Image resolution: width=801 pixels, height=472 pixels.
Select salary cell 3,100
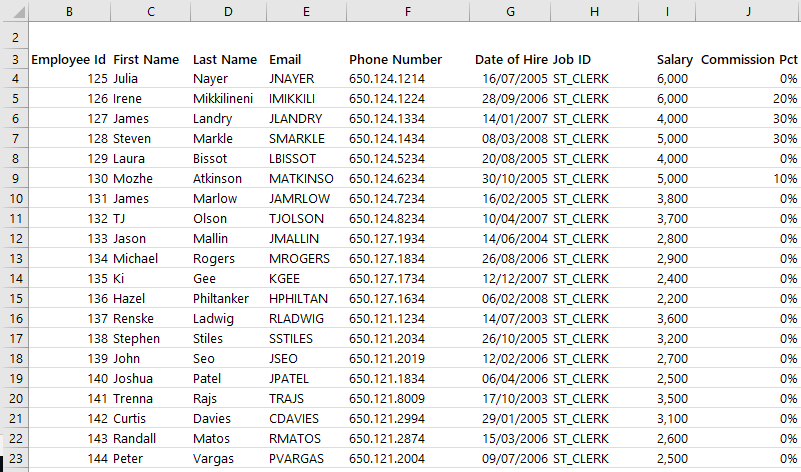pos(667,418)
